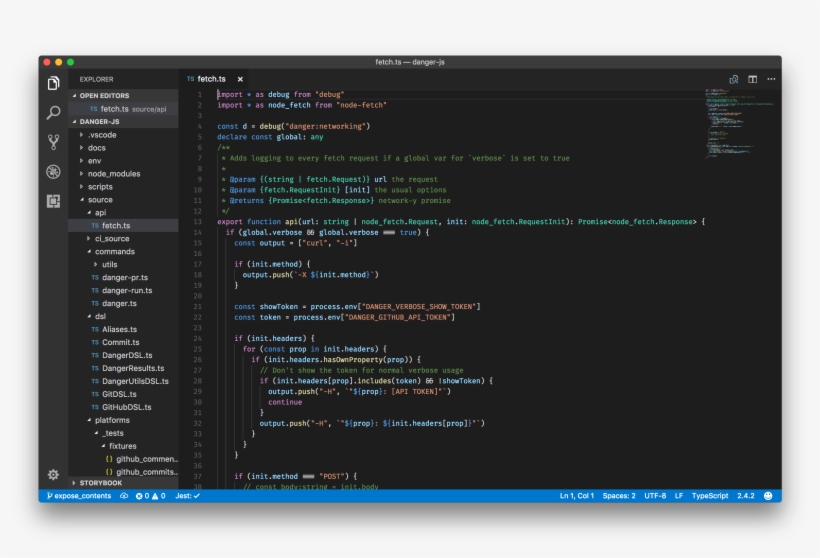Click the feedback smiley in status bar
This screenshot has width=820, height=558.
point(768,496)
